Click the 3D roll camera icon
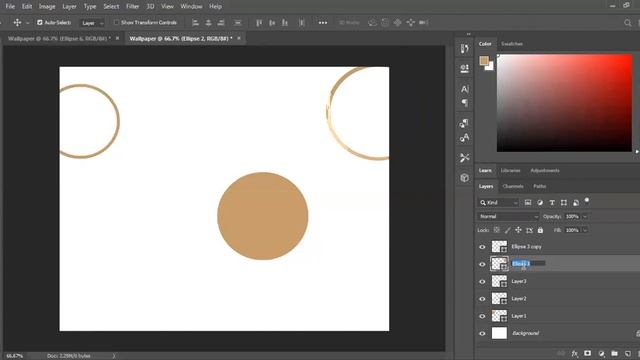The height and width of the screenshot is (360, 640). (385, 22)
